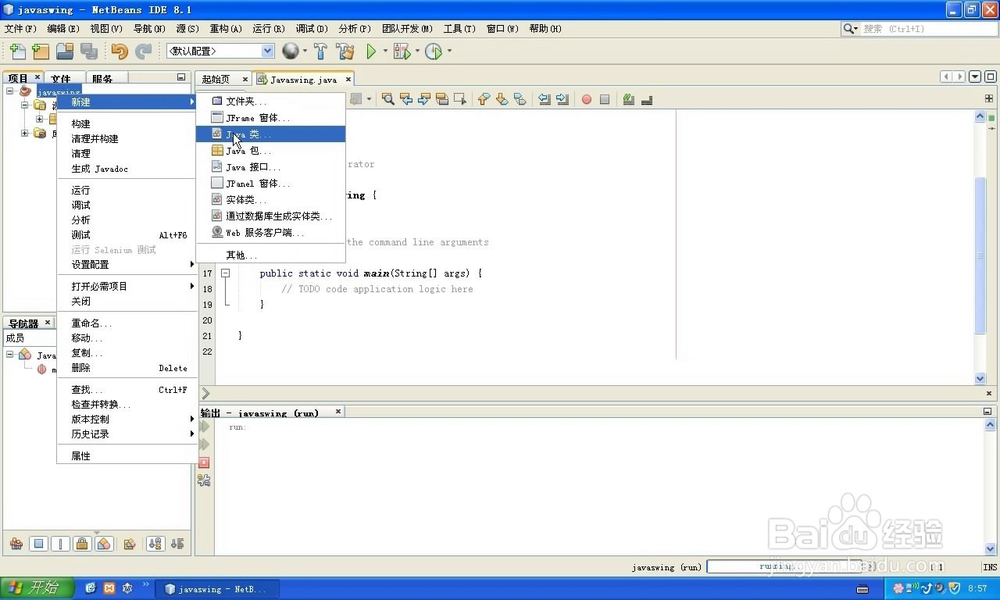Click the Open Project toolbar icon
This screenshot has height=600, width=1000.
point(64,51)
